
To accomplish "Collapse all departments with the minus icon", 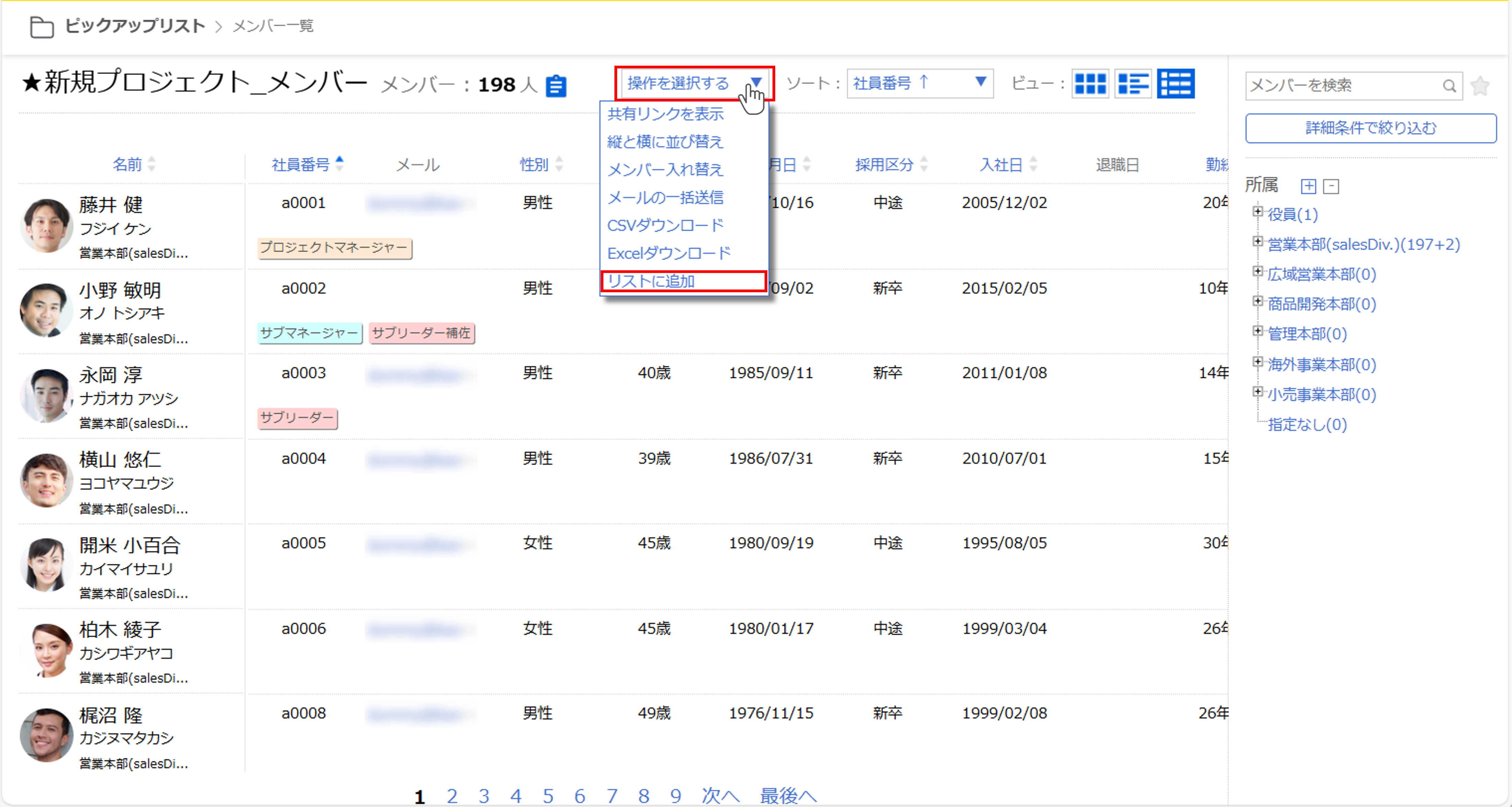I will click(1331, 186).
